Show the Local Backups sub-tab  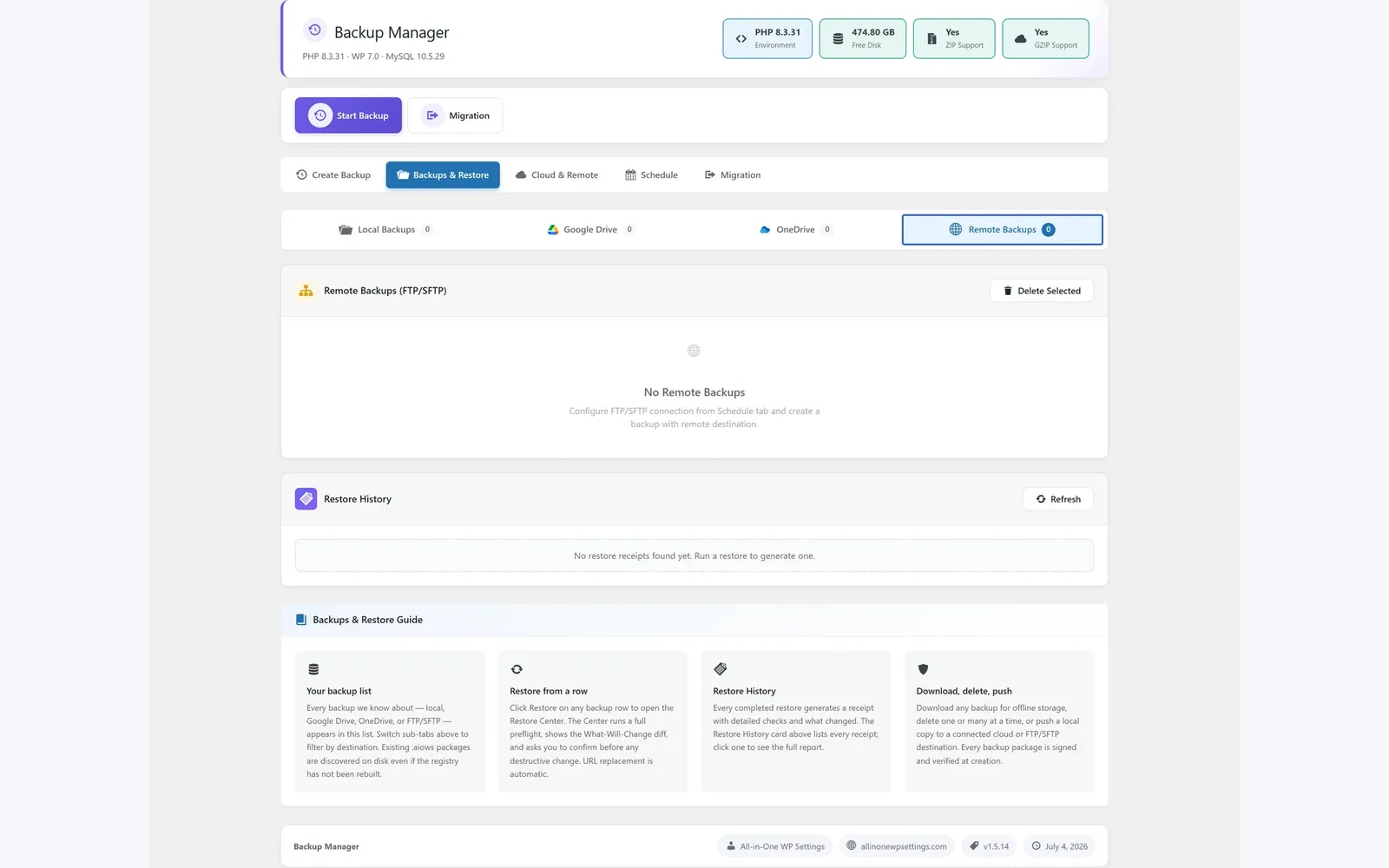(385, 230)
